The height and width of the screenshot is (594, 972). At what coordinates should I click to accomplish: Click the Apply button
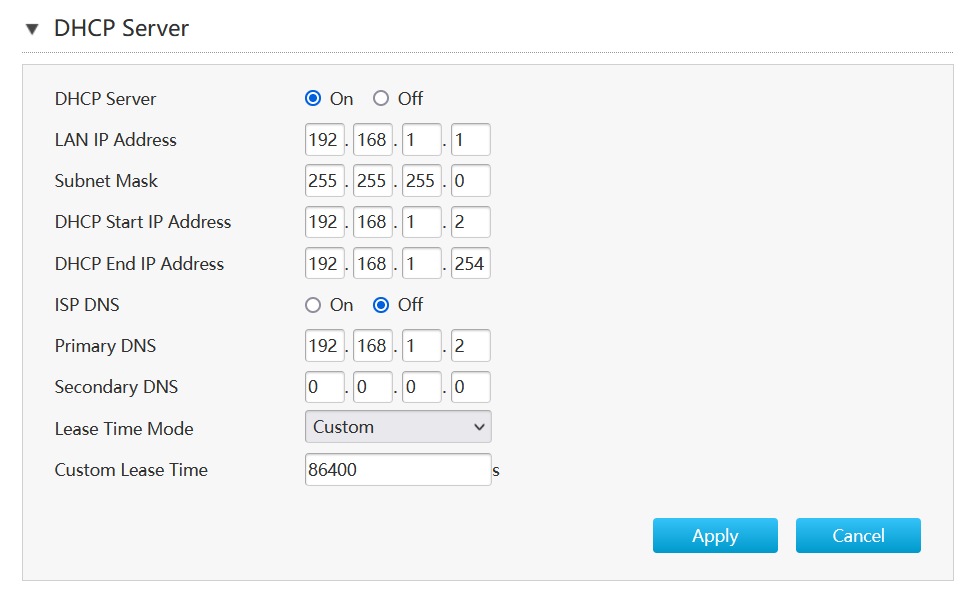pyautogui.click(x=715, y=536)
